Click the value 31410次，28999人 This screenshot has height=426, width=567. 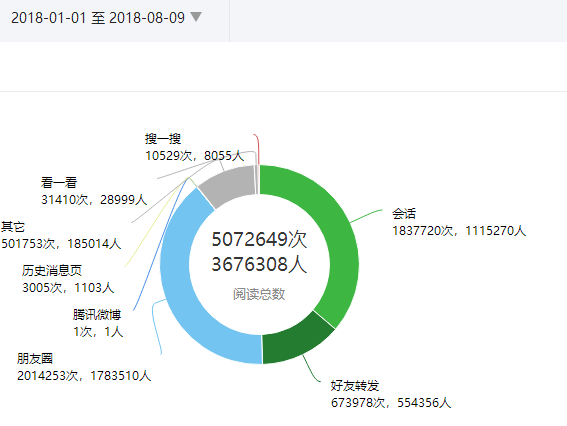pyautogui.click(x=94, y=200)
